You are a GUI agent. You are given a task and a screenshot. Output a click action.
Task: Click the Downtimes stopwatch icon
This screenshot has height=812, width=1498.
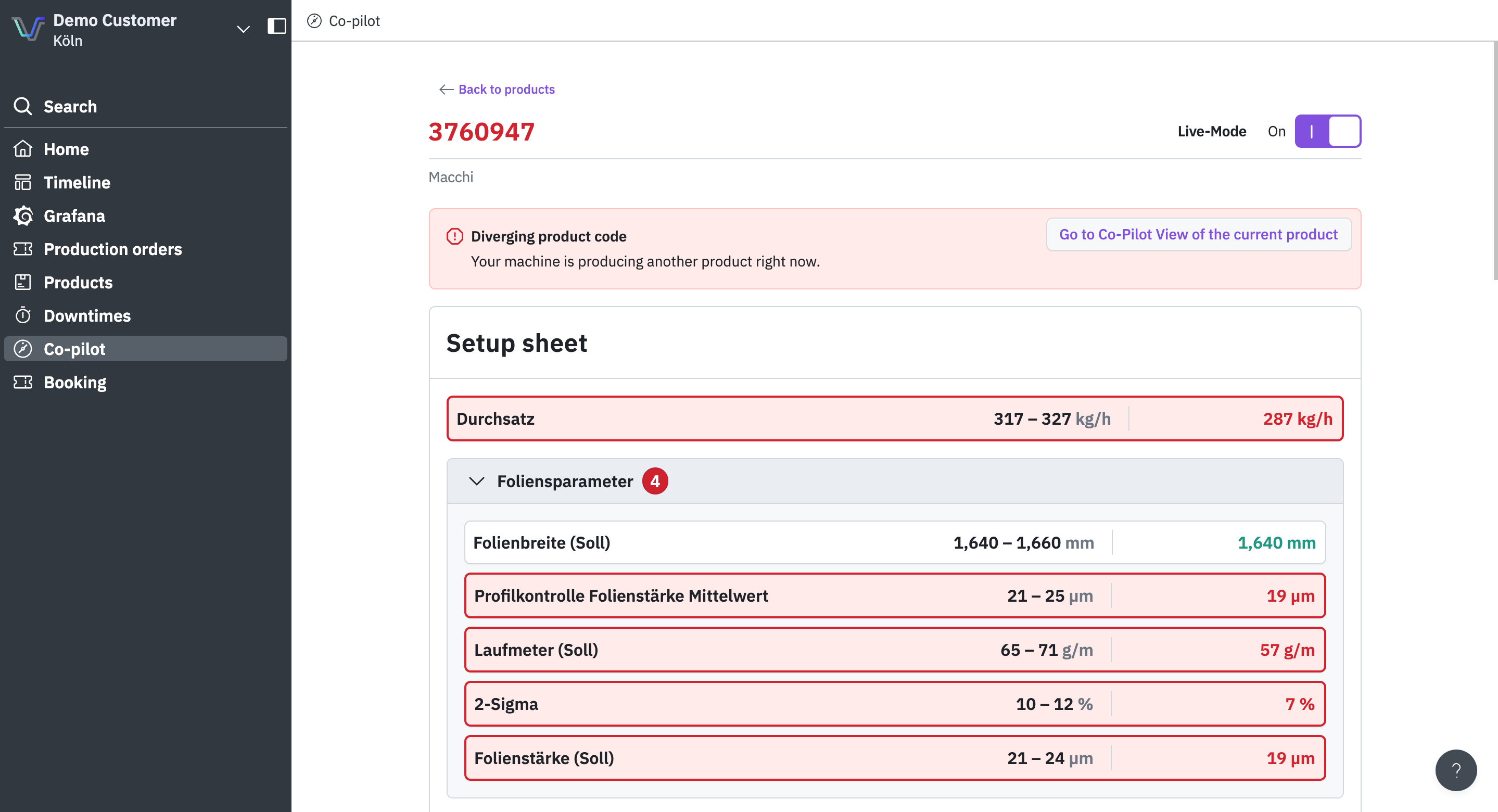(x=23, y=315)
